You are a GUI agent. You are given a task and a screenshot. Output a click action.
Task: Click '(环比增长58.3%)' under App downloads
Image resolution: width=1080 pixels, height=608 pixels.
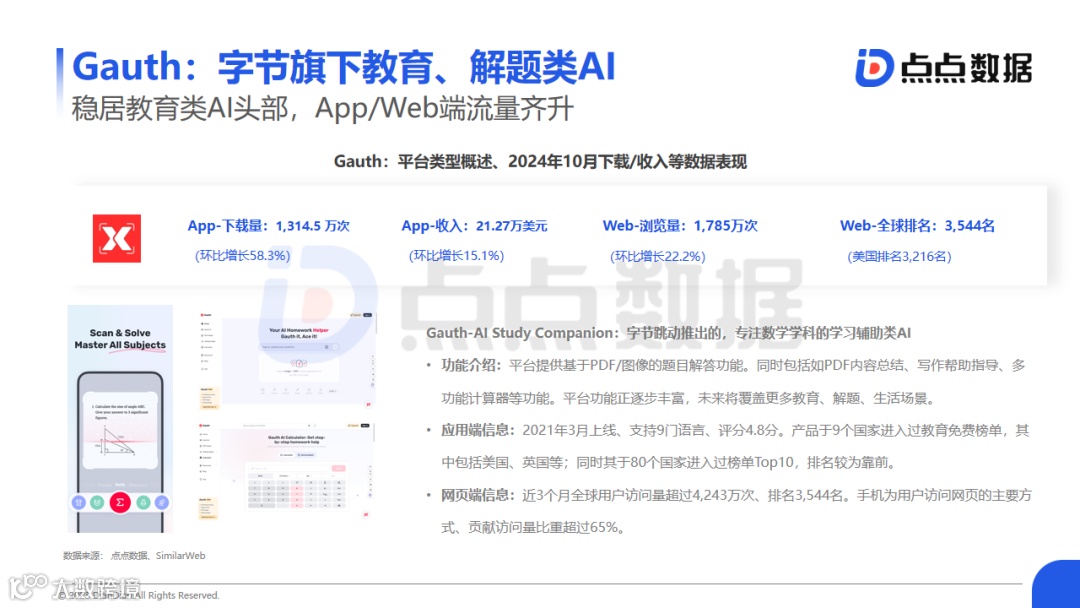pyautogui.click(x=242, y=255)
